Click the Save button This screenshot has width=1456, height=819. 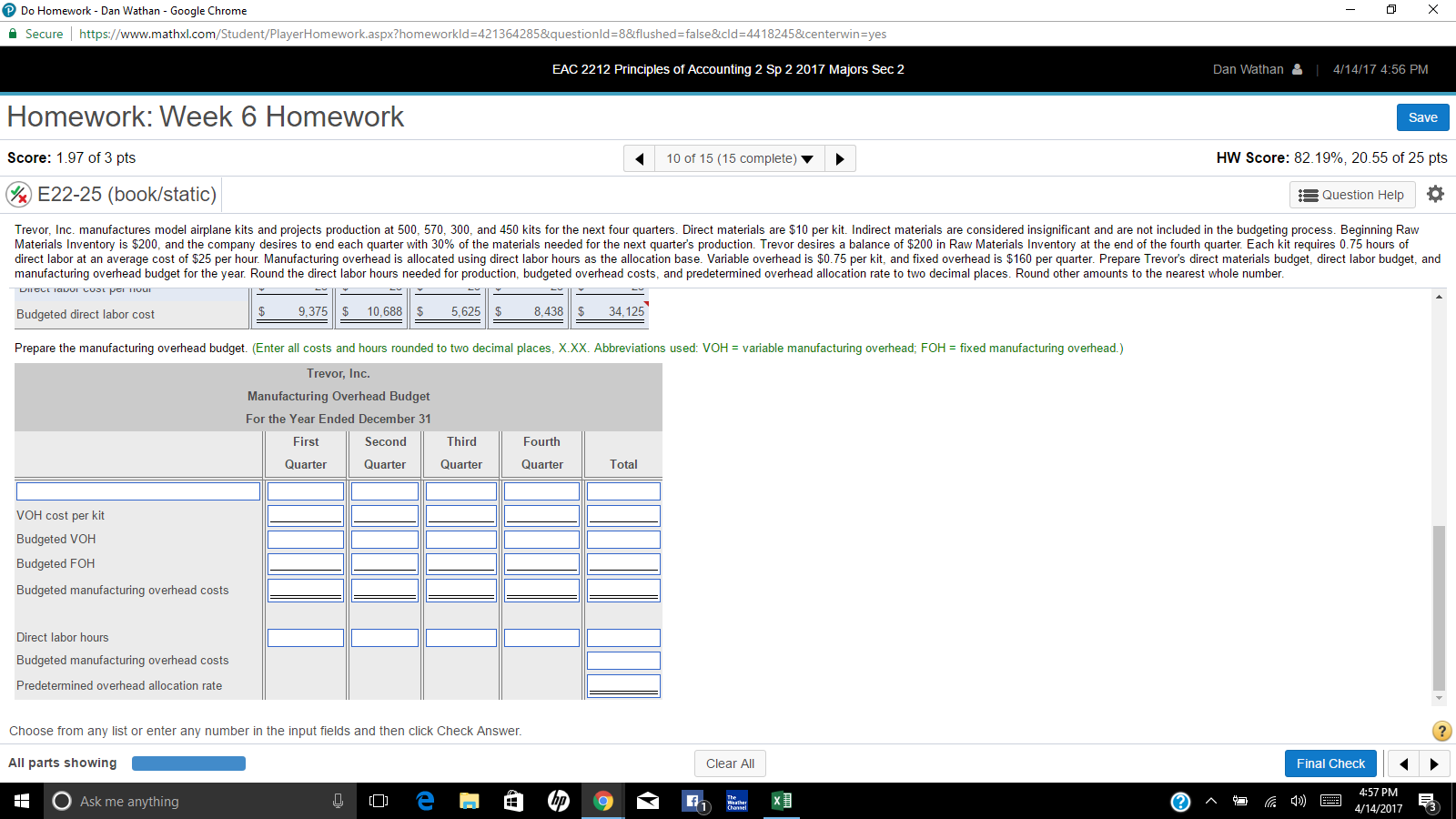click(1422, 116)
